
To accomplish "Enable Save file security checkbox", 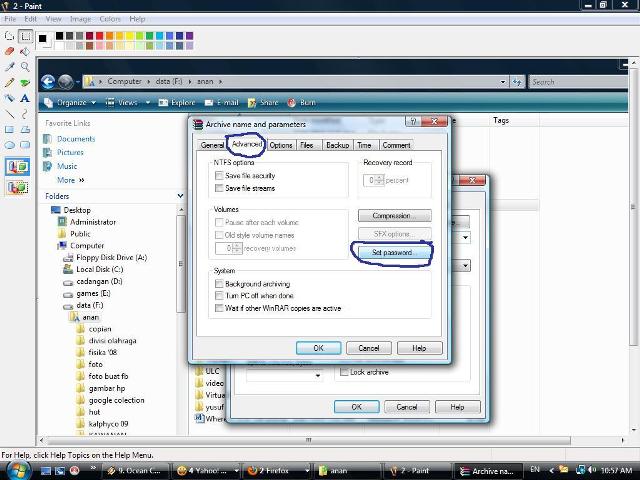I will 219,176.
